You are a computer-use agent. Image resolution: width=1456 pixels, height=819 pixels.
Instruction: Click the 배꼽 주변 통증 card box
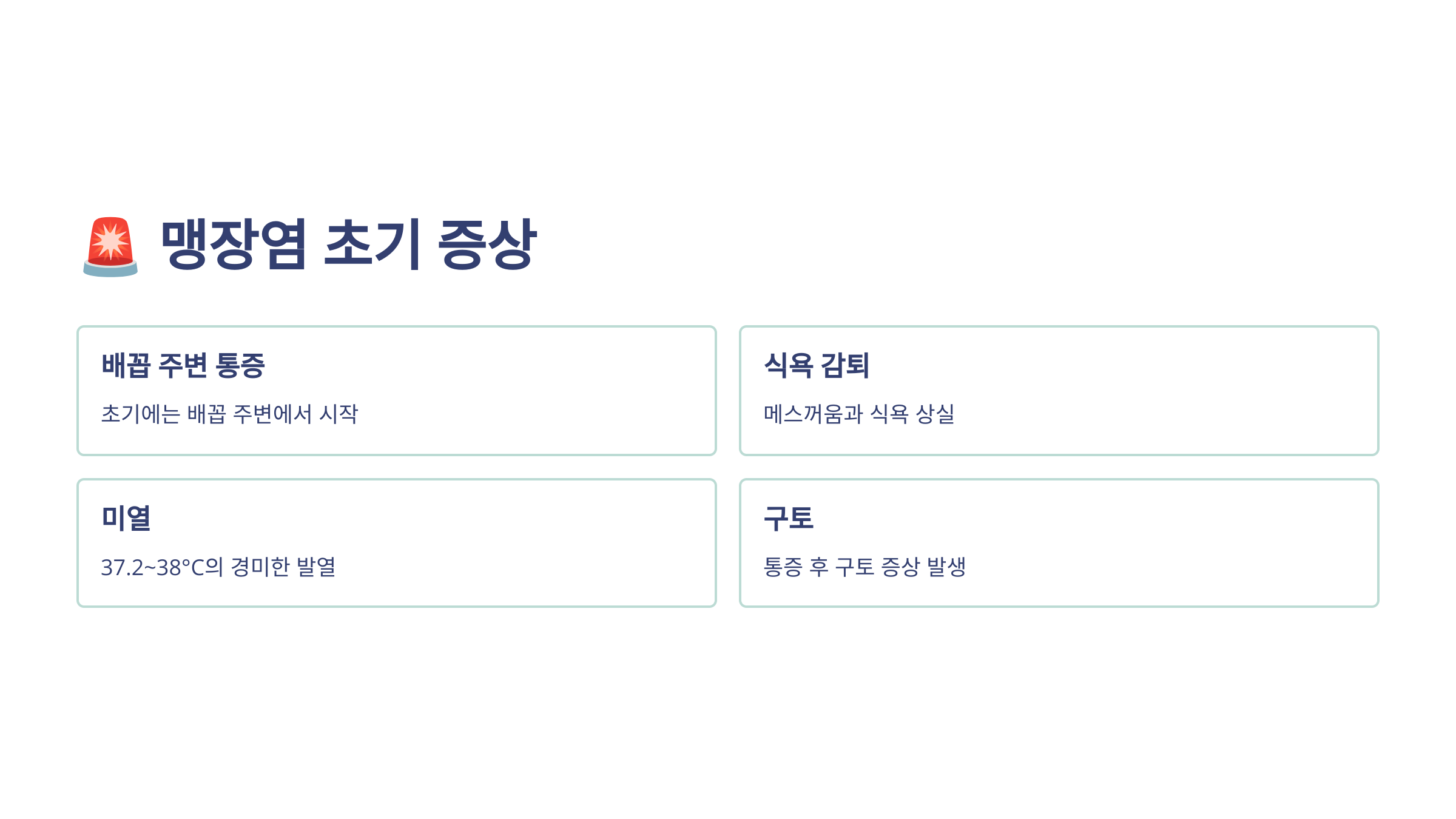point(397,391)
